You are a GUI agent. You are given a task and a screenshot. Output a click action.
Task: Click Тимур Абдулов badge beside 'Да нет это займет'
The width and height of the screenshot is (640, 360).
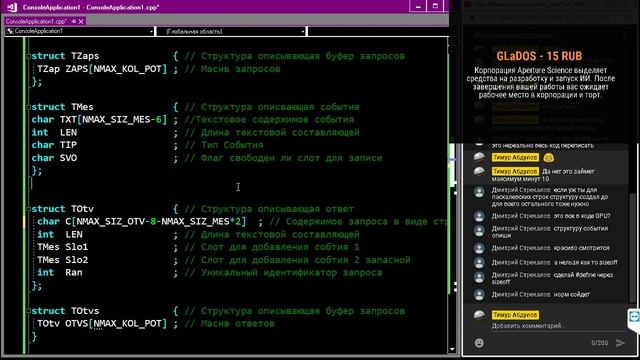[x=515, y=171]
